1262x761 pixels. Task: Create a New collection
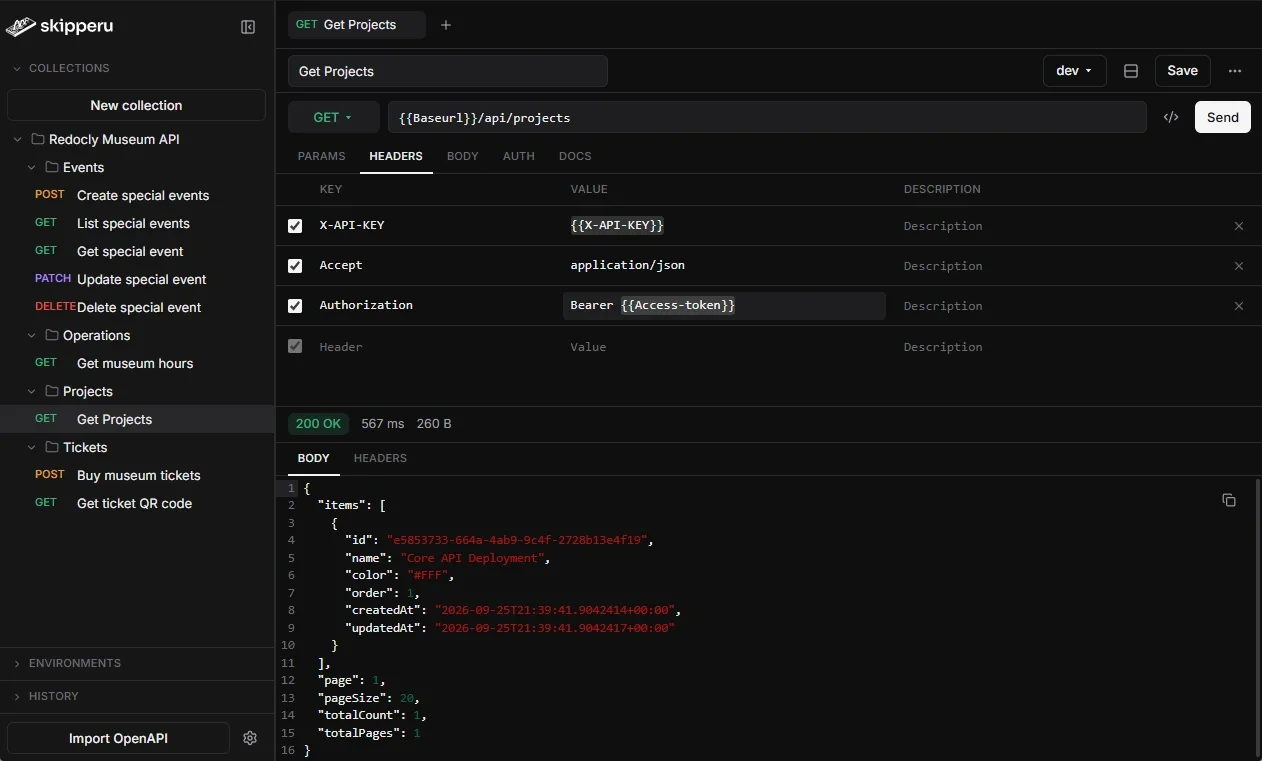tap(136, 105)
